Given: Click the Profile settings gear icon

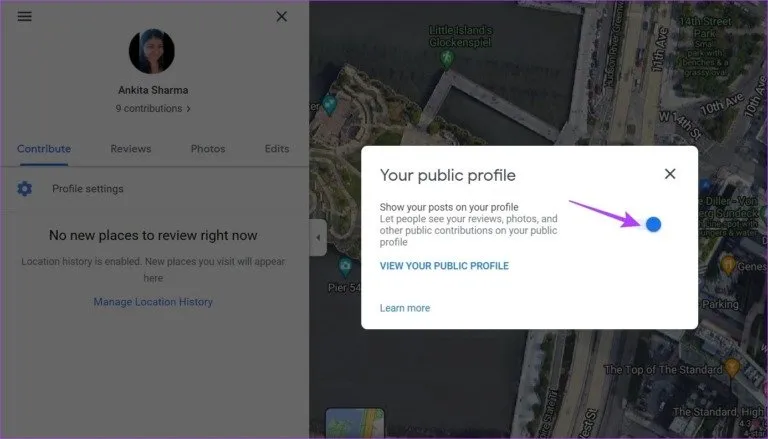Looking at the screenshot, I should point(24,189).
